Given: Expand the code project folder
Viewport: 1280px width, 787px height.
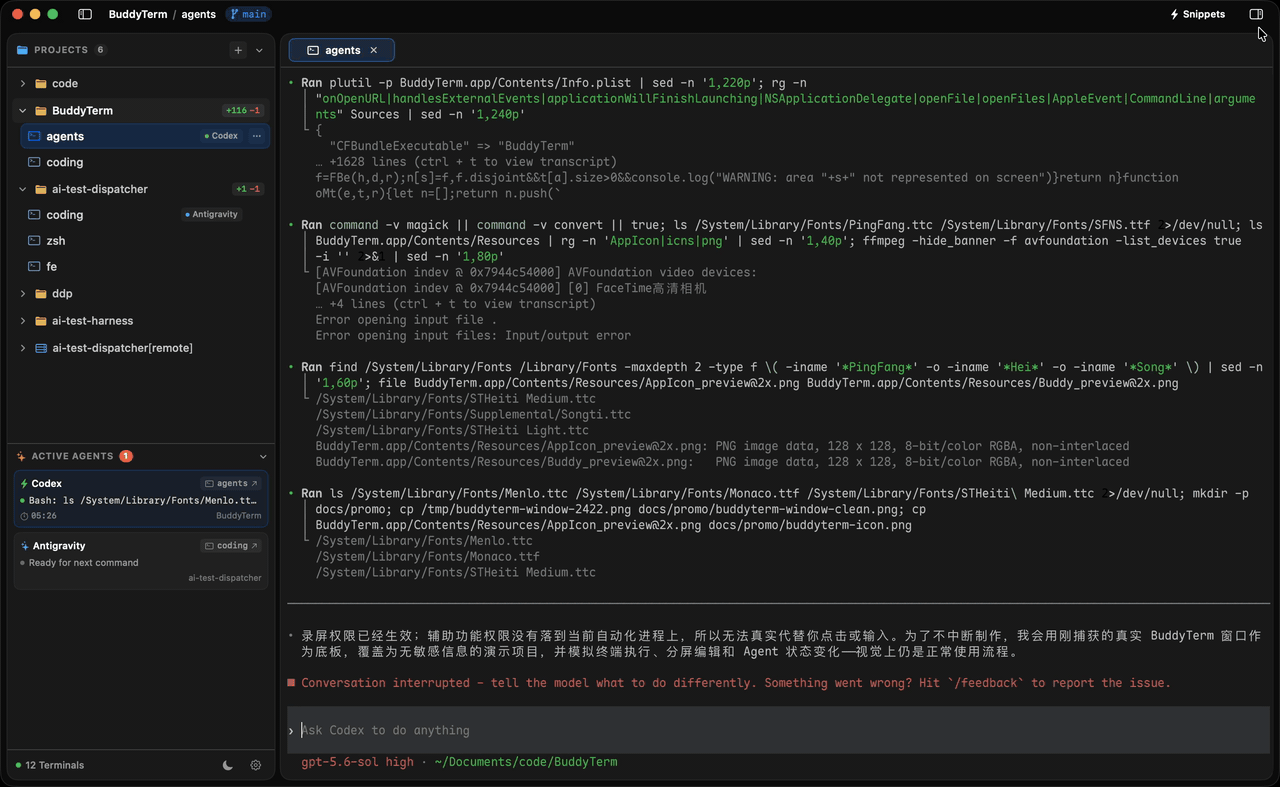Looking at the screenshot, I should point(23,84).
